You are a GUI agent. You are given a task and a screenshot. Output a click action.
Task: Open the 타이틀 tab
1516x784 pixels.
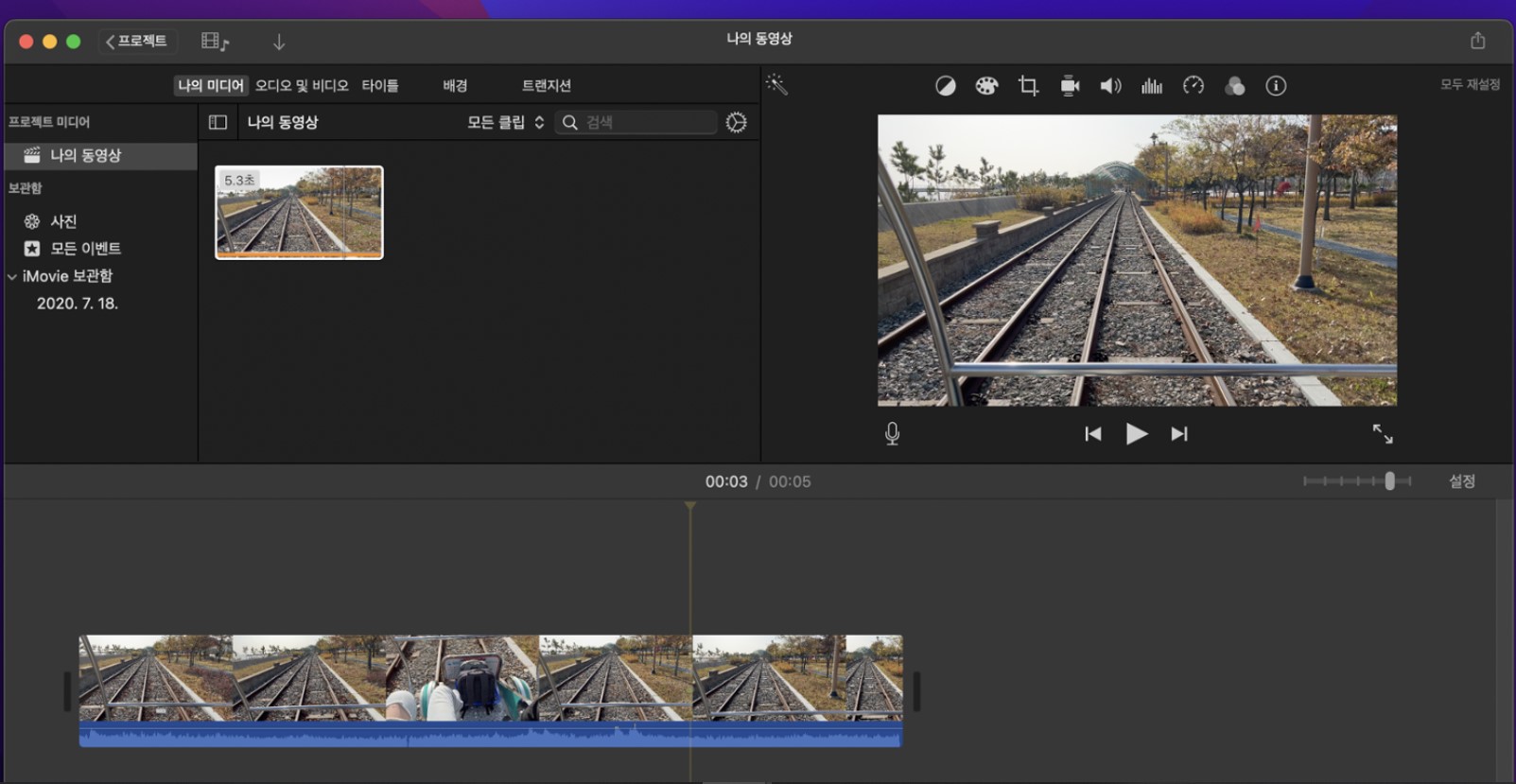pos(380,85)
